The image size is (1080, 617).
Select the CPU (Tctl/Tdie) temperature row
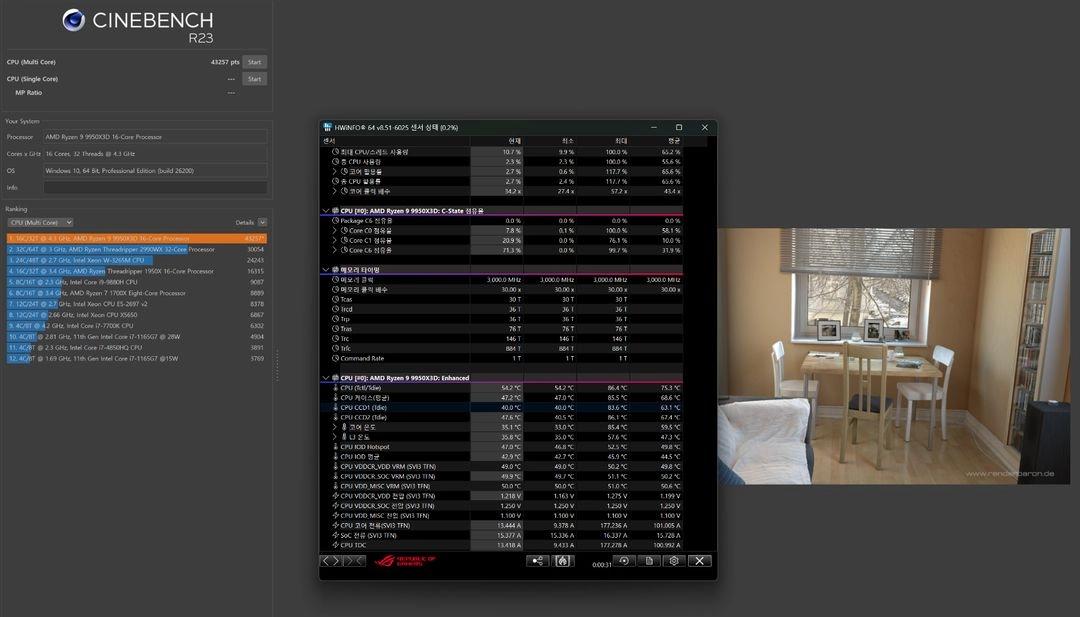(x=501, y=388)
